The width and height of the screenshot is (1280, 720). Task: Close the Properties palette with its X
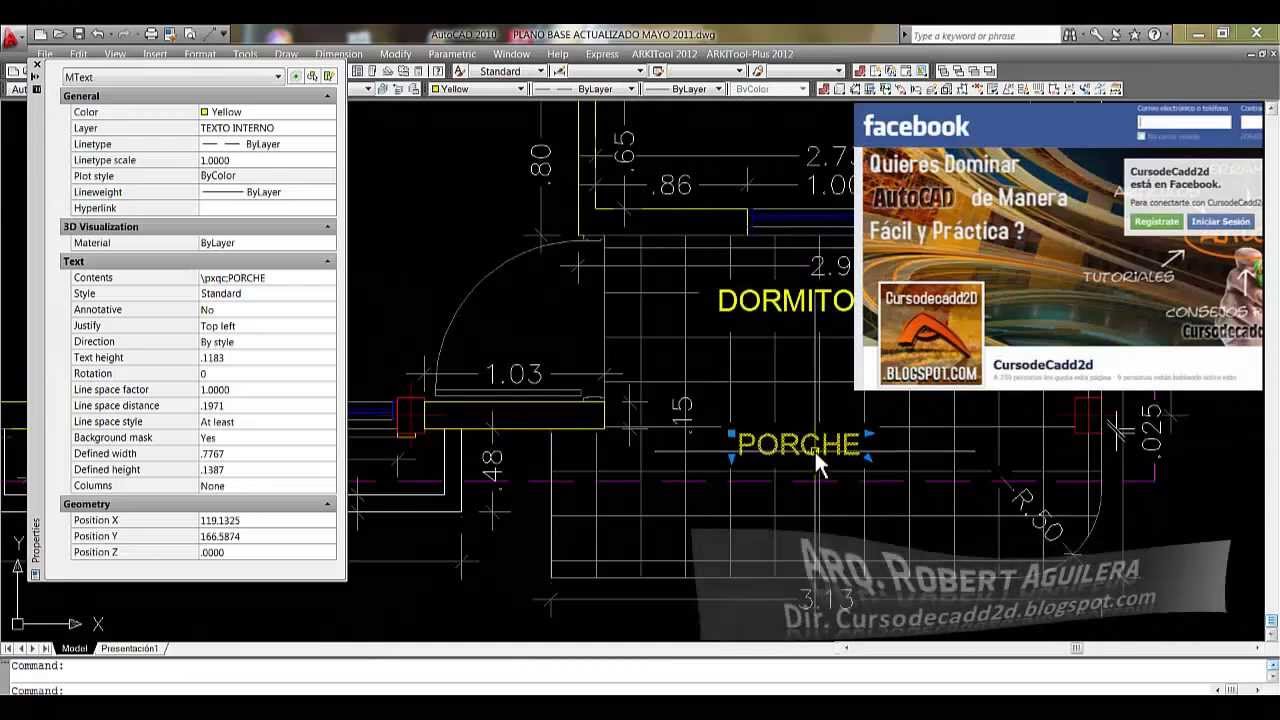coord(37,64)
